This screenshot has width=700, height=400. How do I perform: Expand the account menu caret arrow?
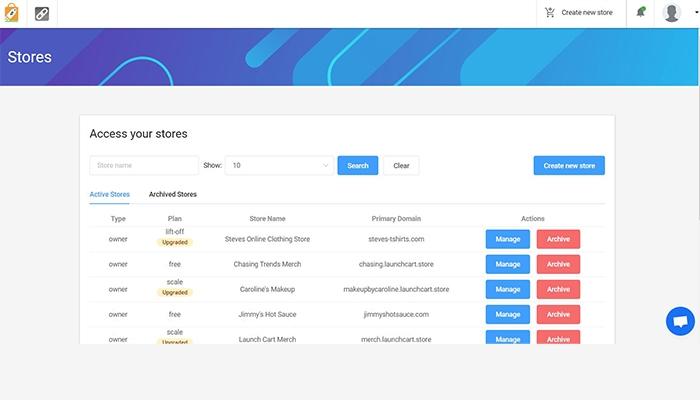click(x=696, y=12)
